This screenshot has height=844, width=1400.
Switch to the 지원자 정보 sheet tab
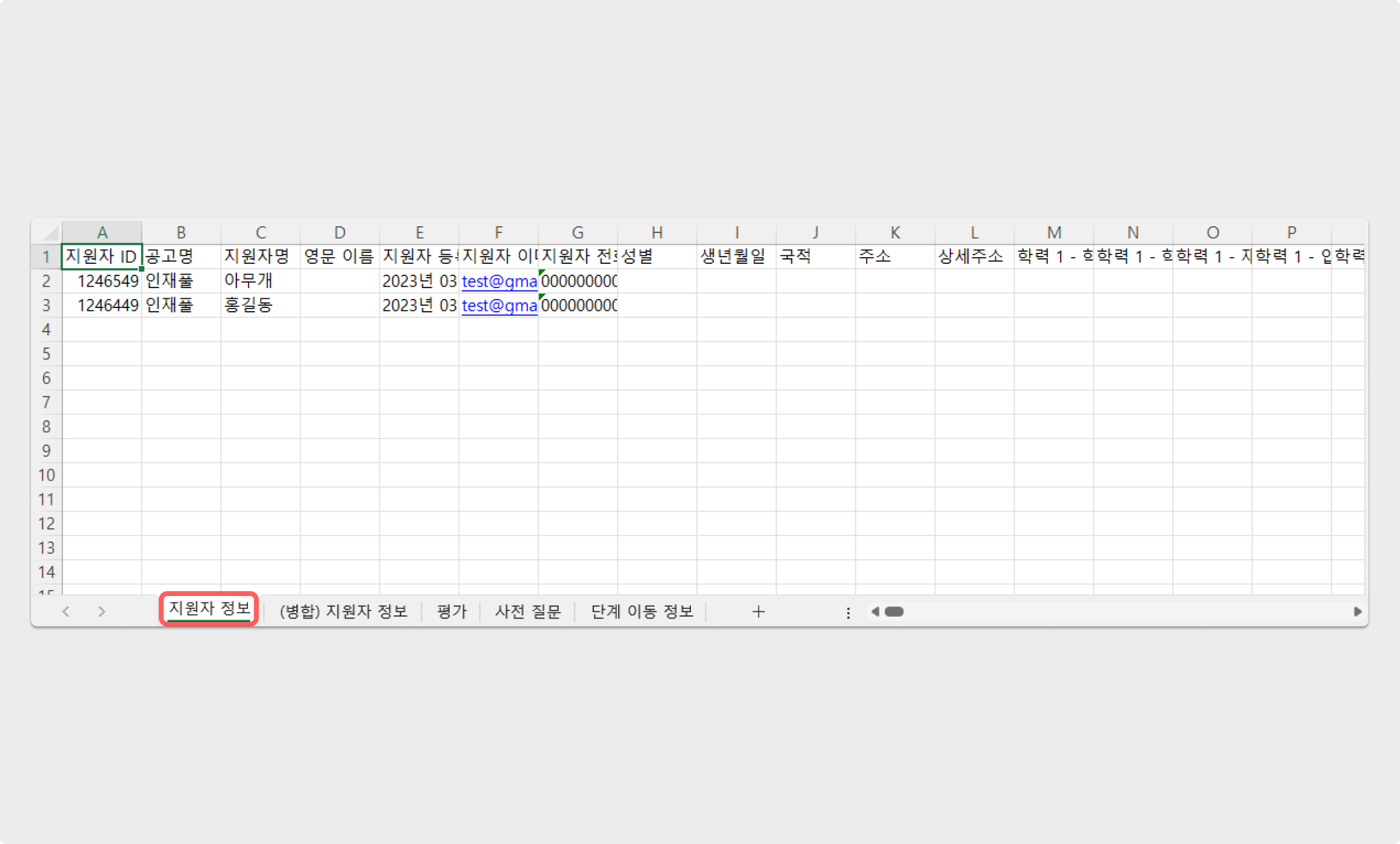coord(209,609)
